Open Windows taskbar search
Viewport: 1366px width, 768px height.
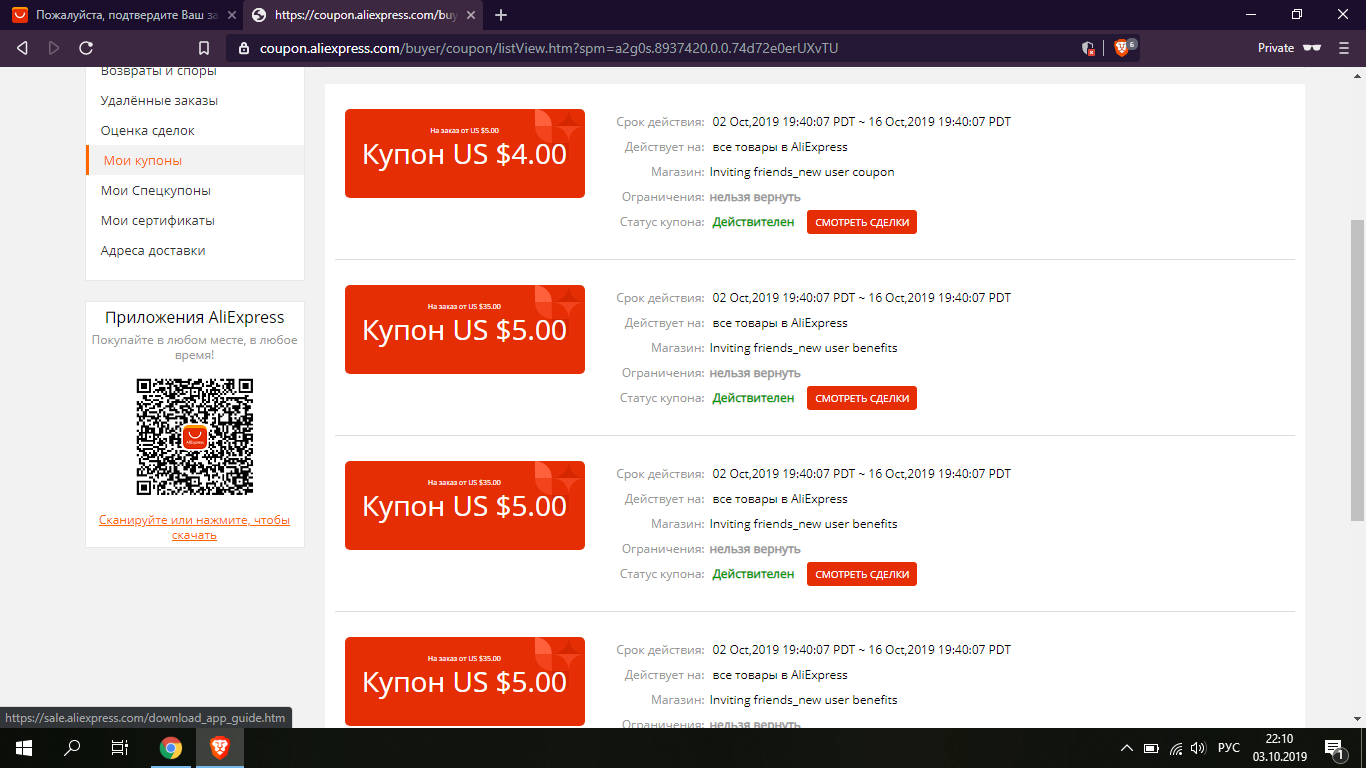(x=72, y=748)
